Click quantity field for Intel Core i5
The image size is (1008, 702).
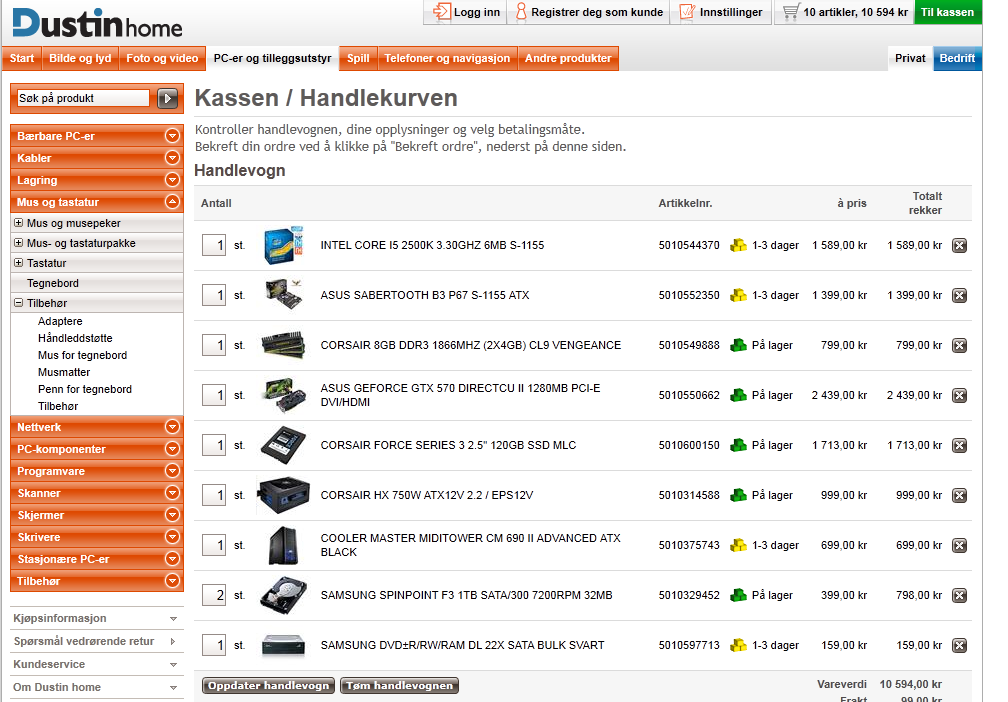pos(213,245)
